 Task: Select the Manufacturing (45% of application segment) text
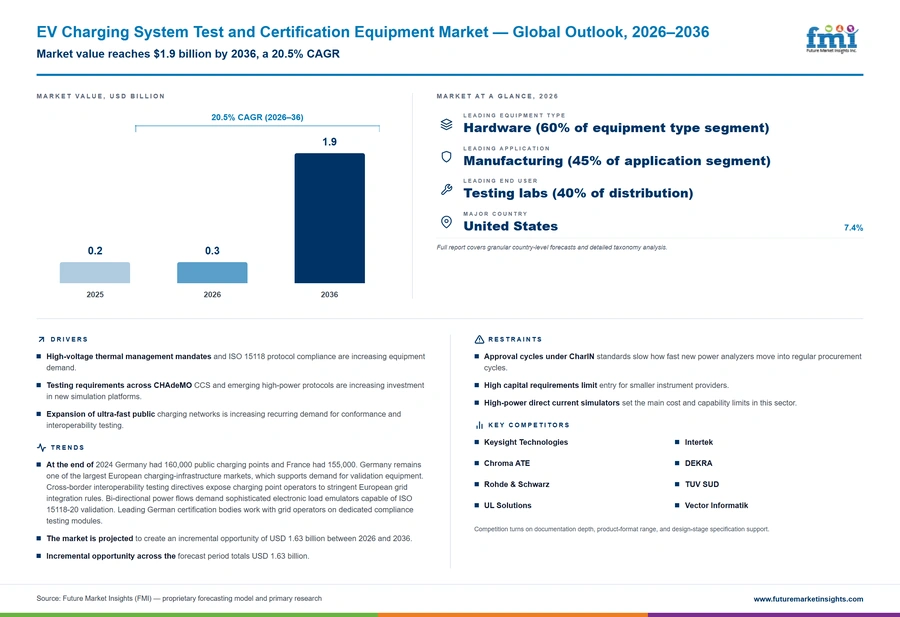click(x=616, y=161)
